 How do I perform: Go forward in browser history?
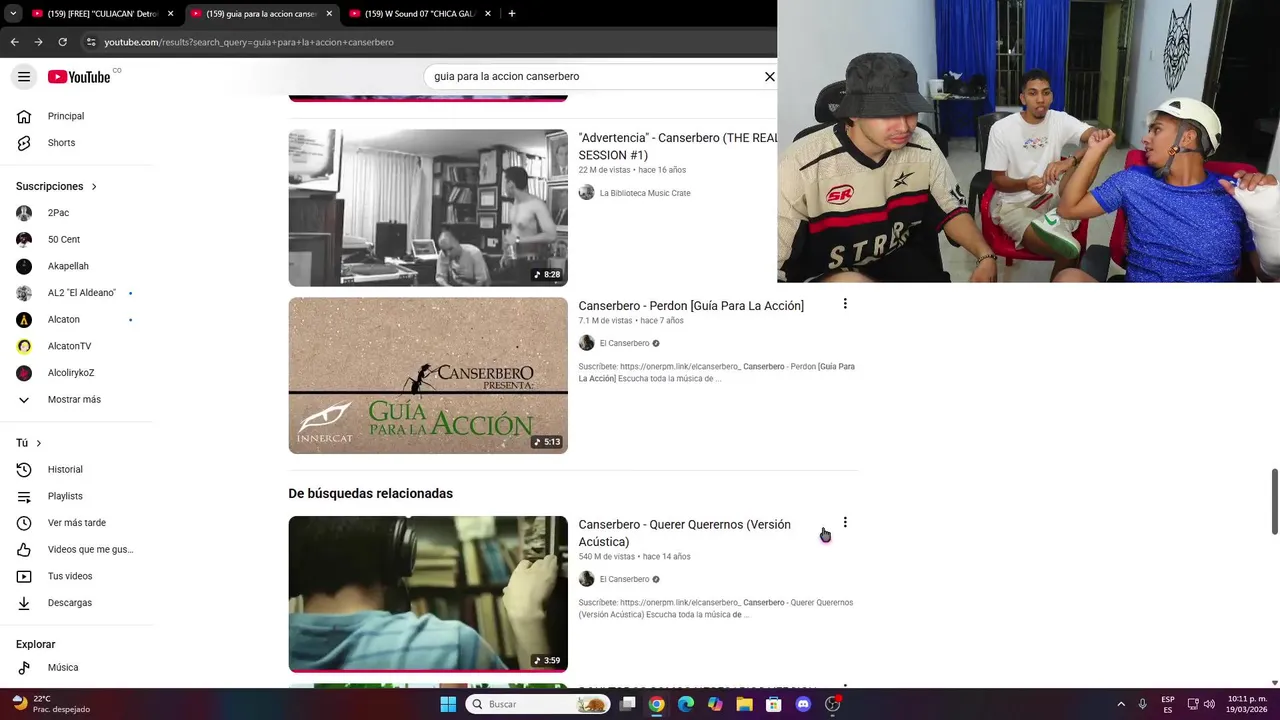tap(38, 42)
